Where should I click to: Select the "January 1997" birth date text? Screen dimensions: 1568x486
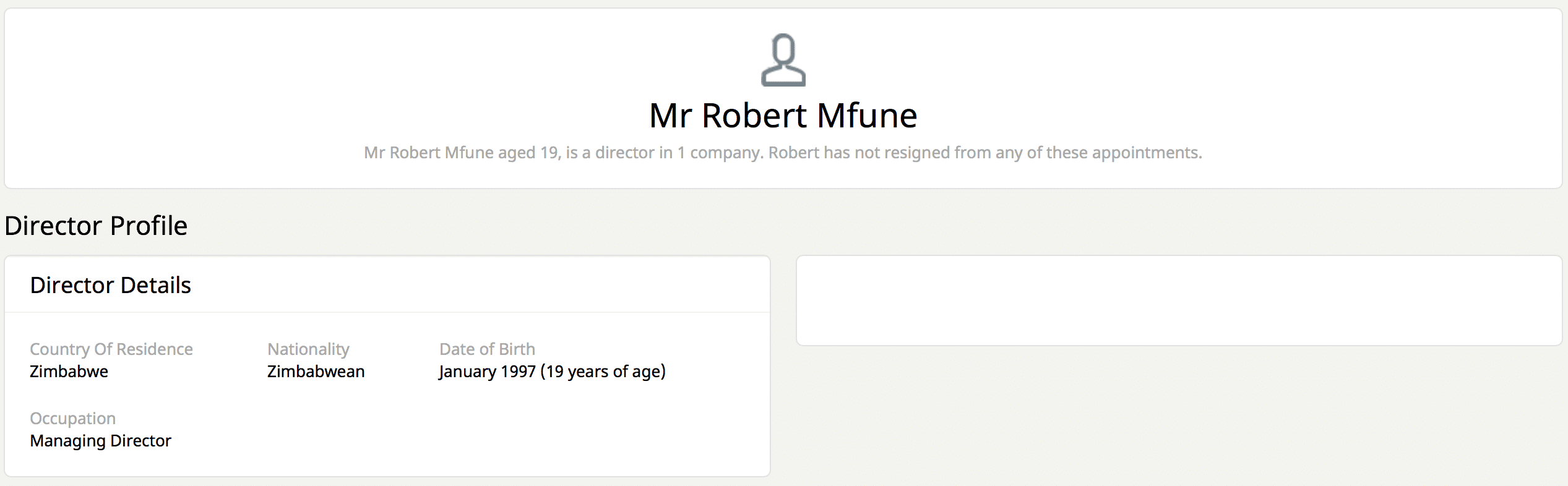point(487,372)
